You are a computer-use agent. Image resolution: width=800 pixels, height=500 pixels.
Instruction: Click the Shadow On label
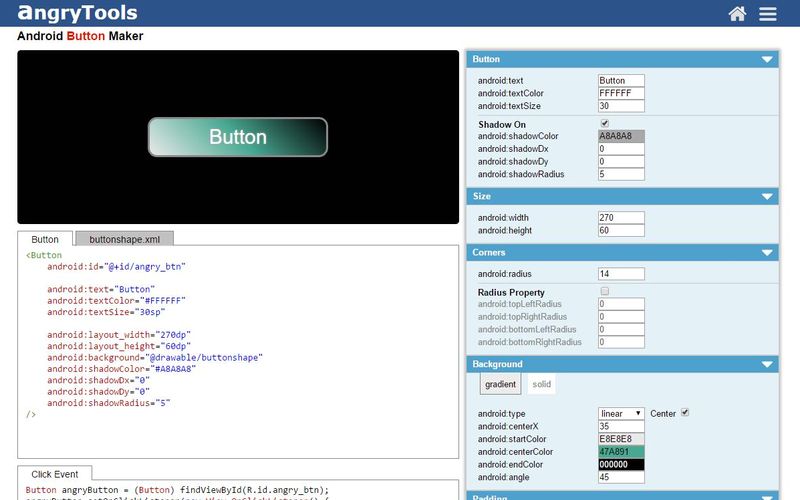[502, 124]
